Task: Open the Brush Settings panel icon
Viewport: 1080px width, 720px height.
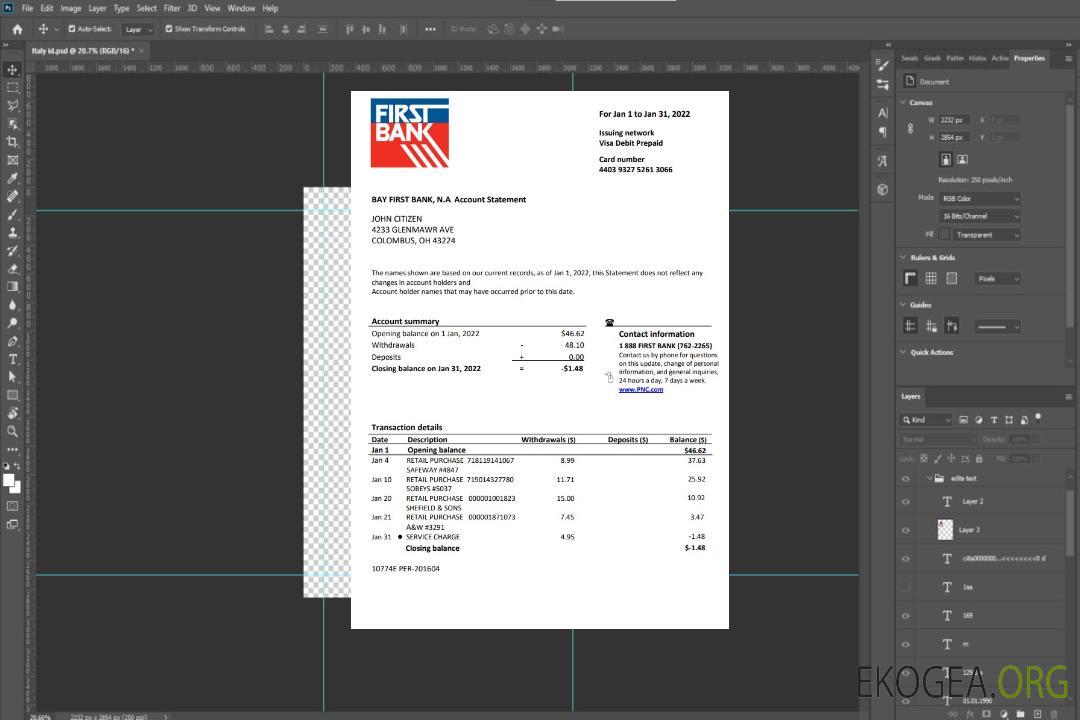Action: pos(883,65)
